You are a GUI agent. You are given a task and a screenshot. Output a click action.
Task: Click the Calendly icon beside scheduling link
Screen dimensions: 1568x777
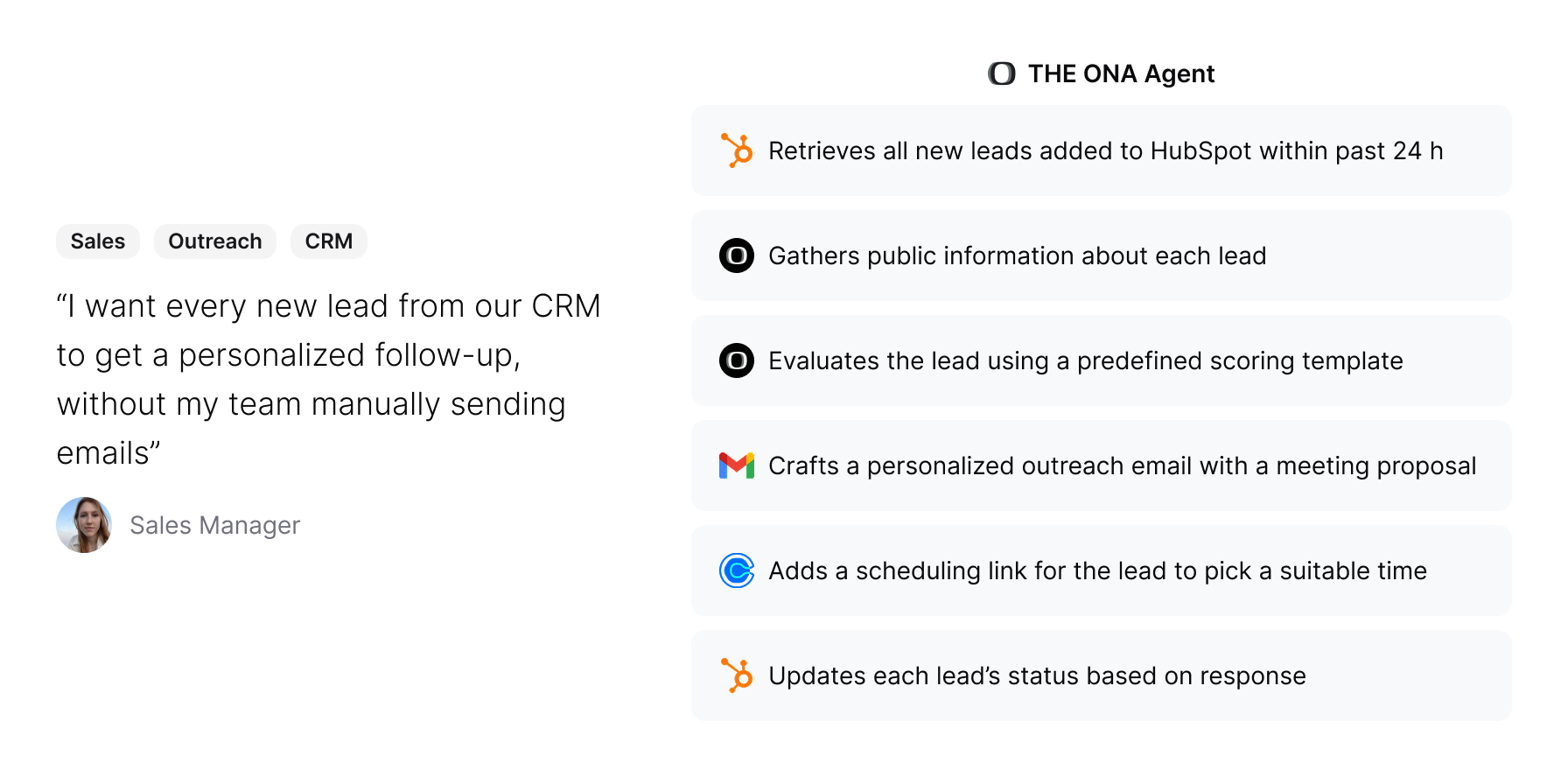coord(737,570)
